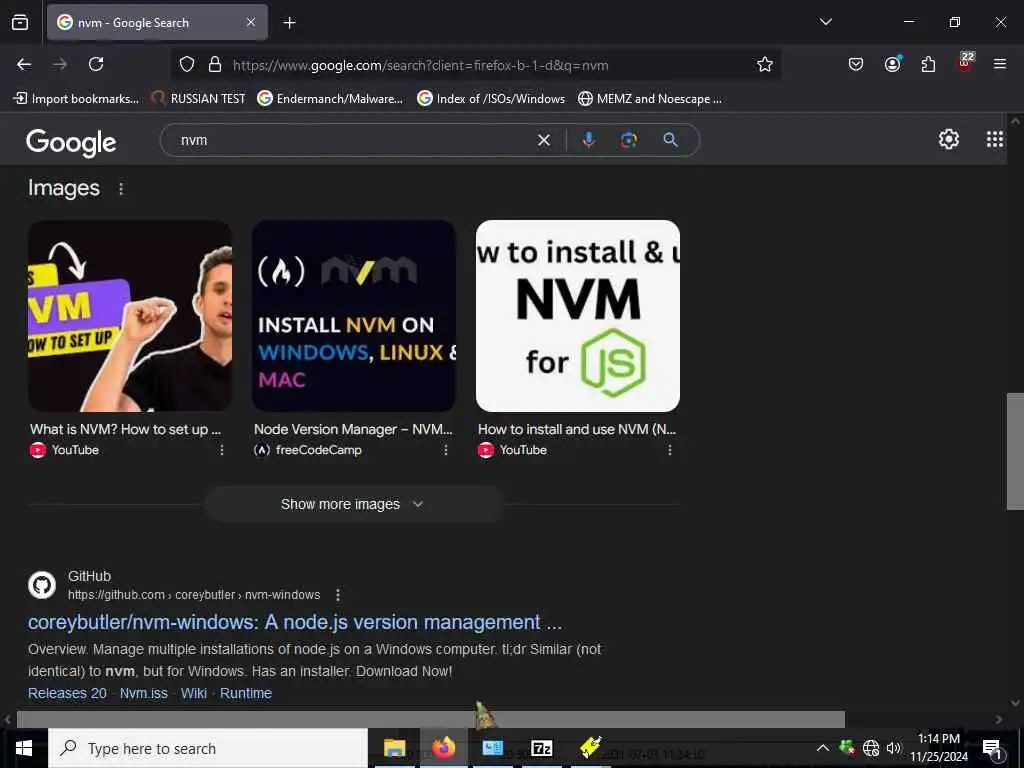Open the Index of /ISOs/Windows bookmark
The width and height of the screenshot is (1024, 768).
click(491, 99)
